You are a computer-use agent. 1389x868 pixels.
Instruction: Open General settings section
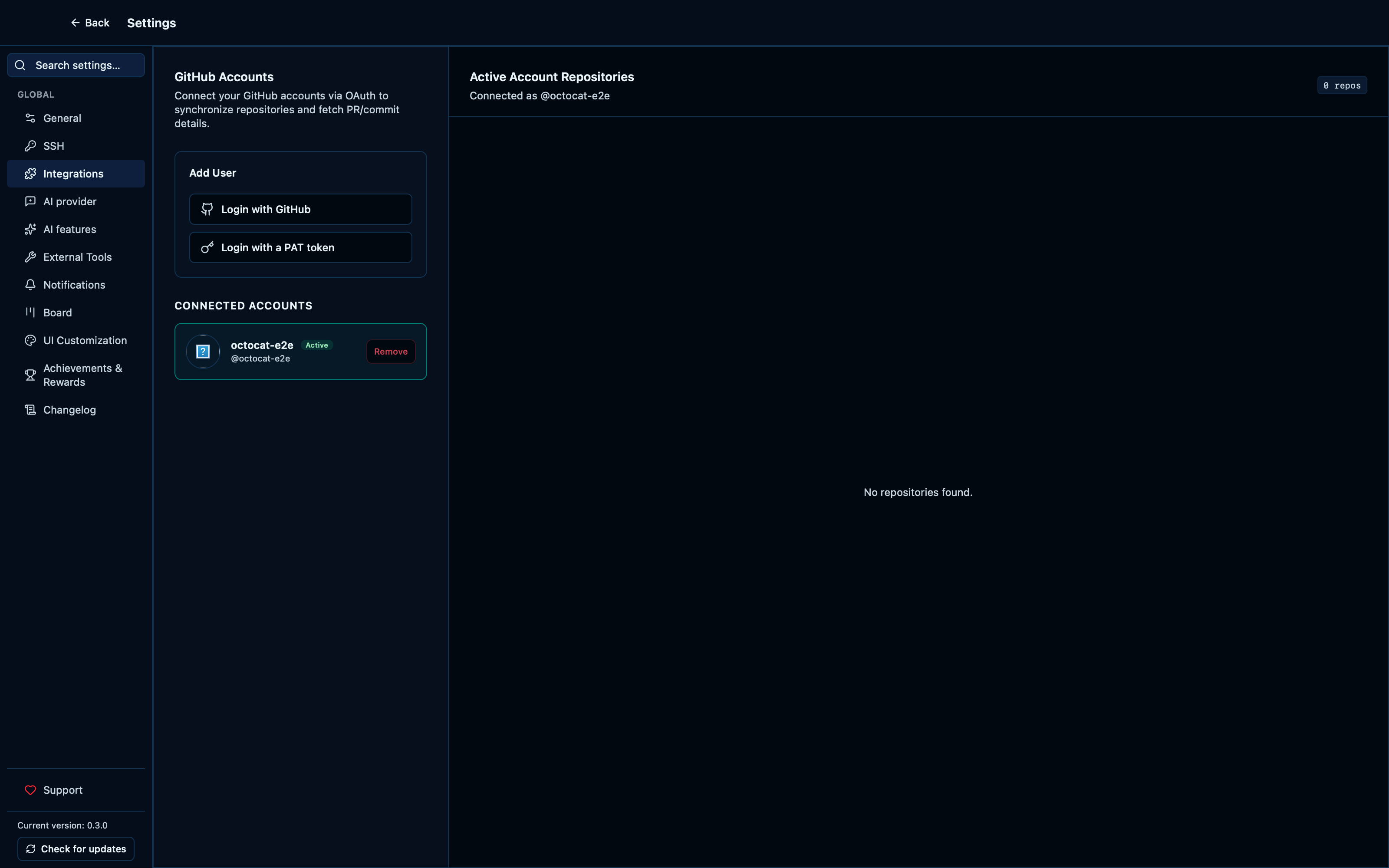coord(76,118)
